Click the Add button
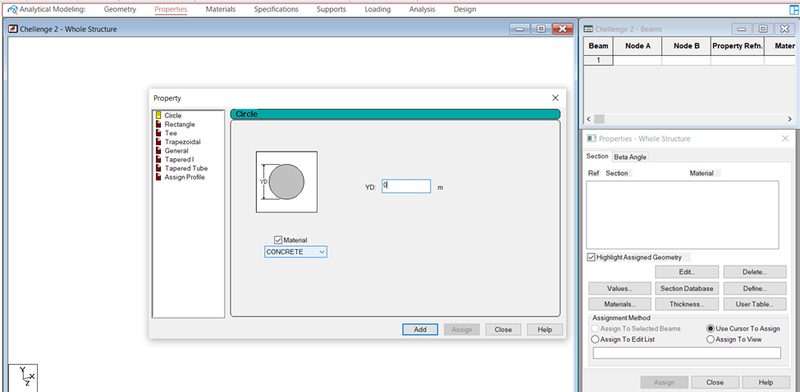The height and width of the screenshot is (392, 800). (420, 330)
